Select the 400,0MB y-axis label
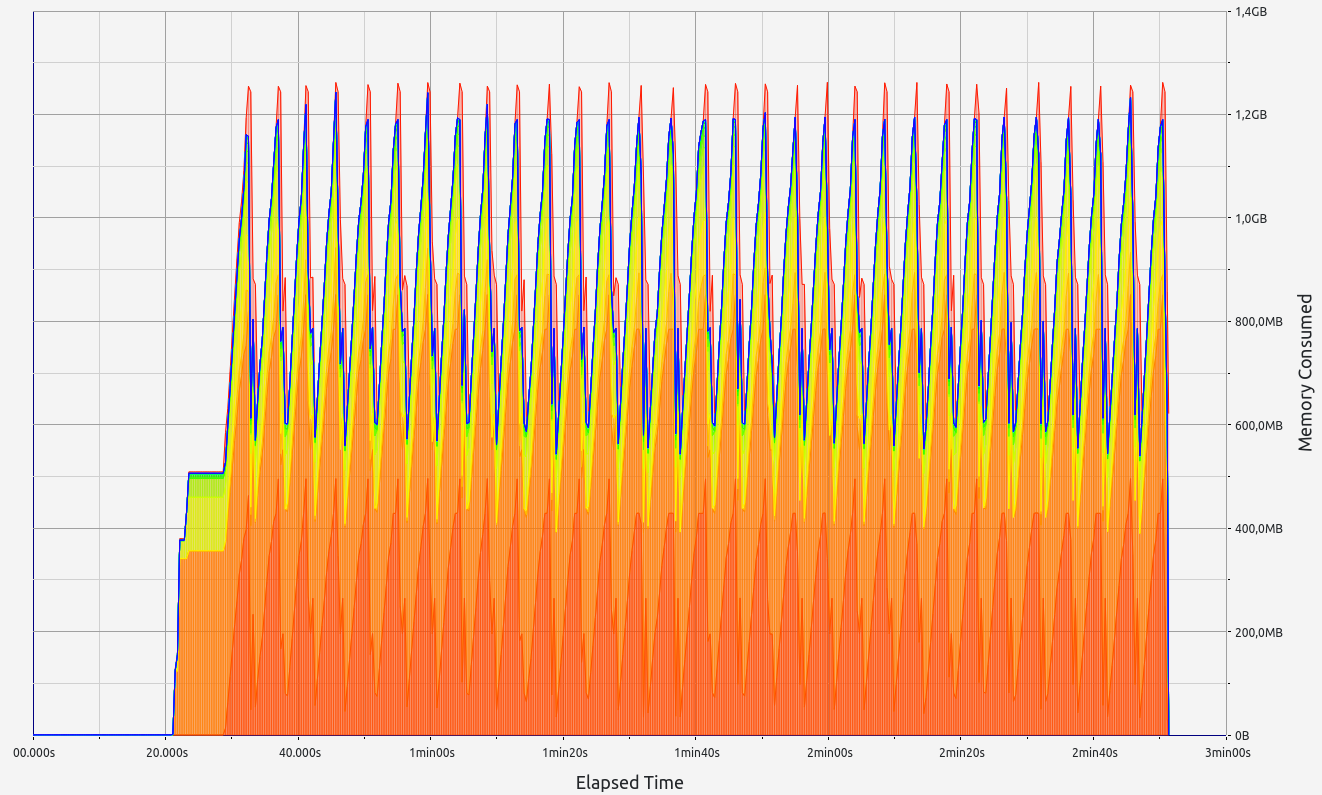Screen dimensions: 1322x795 tap(1259, 529)
